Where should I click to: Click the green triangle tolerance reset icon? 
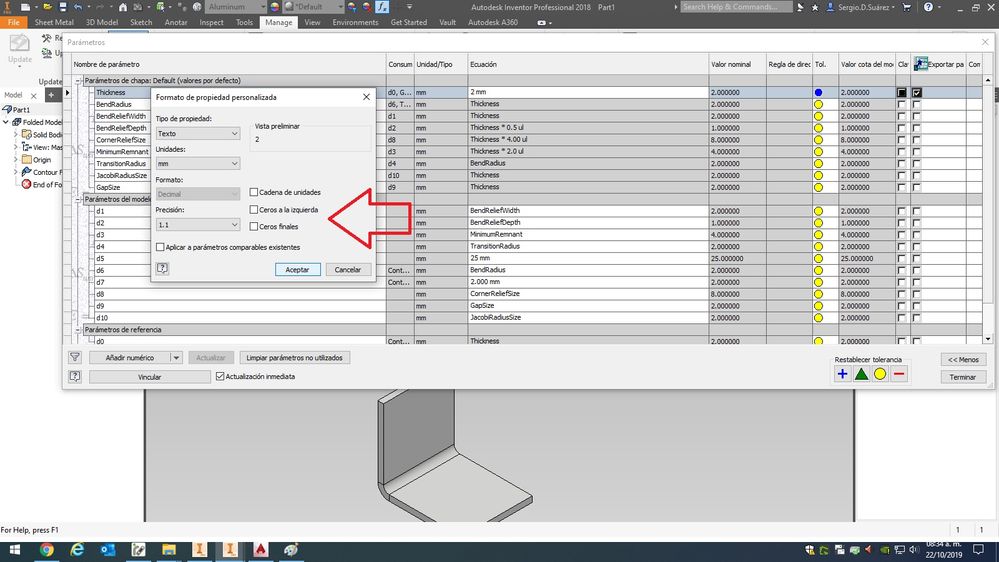[861, 374]
